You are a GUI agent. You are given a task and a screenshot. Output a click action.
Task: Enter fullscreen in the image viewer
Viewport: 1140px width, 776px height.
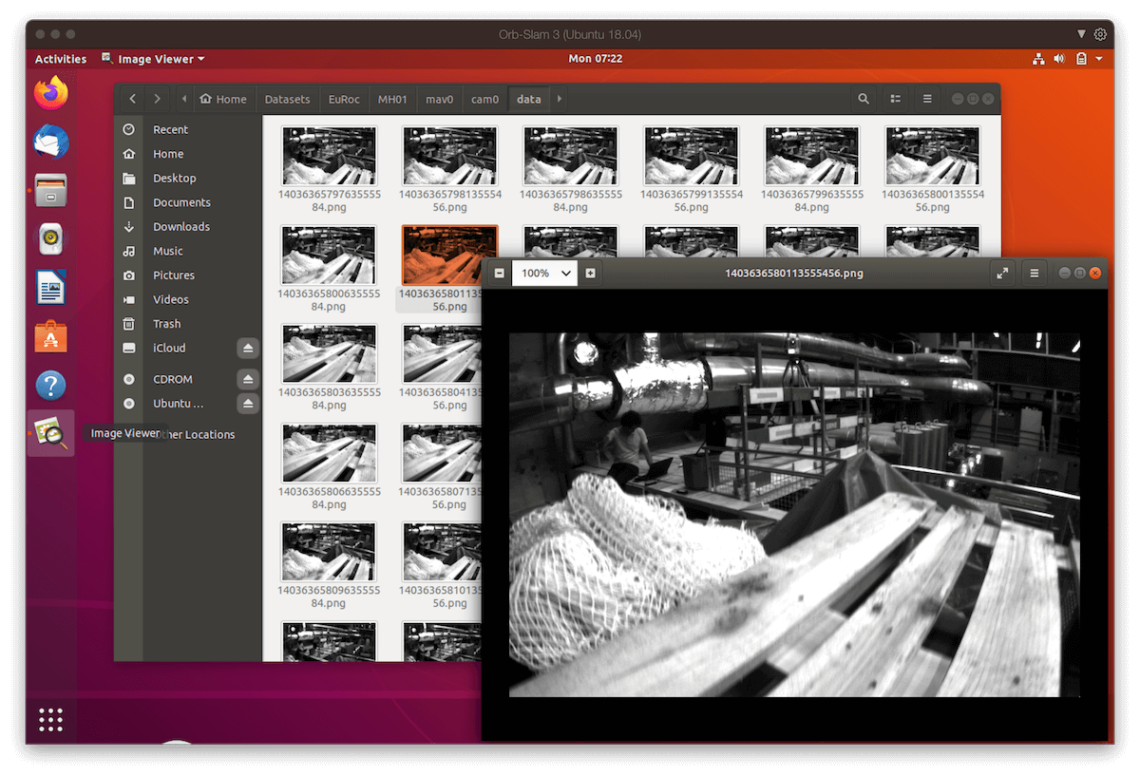(x=1002, y=273)
